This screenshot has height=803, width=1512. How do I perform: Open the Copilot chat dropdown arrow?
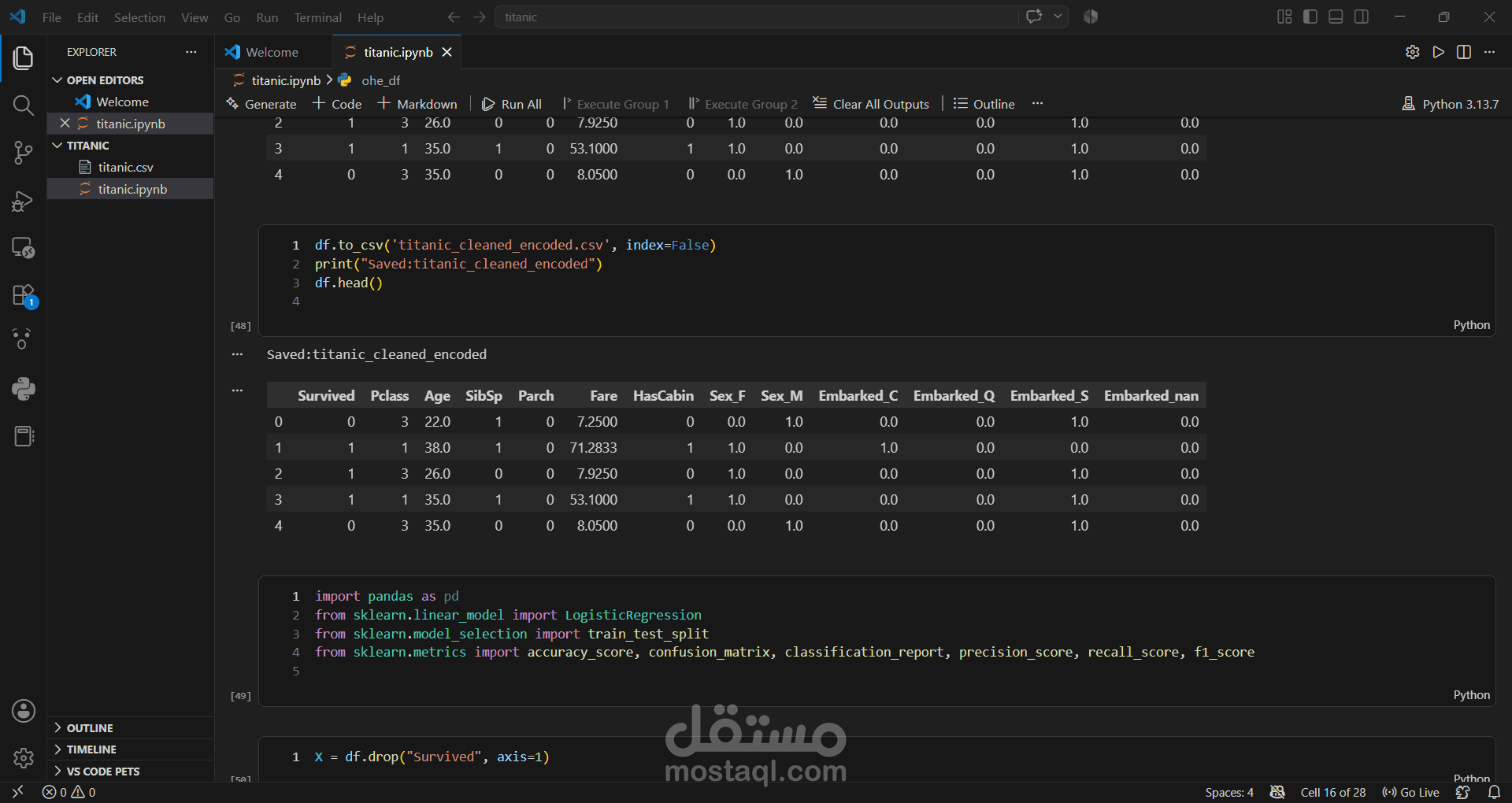tap(1058, 17)
